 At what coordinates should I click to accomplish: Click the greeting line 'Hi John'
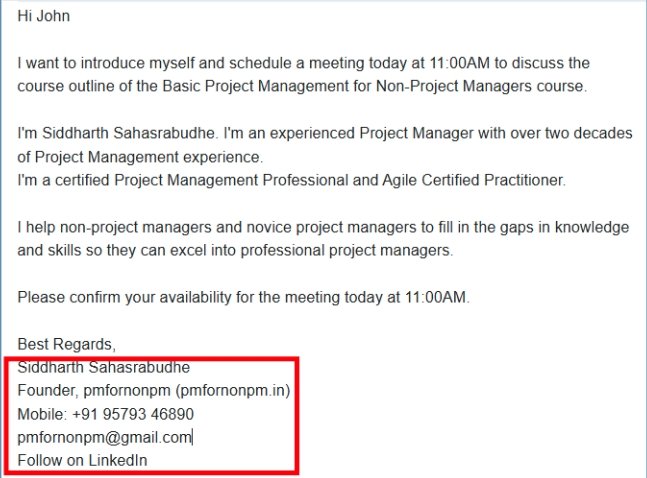pos(43,16)
